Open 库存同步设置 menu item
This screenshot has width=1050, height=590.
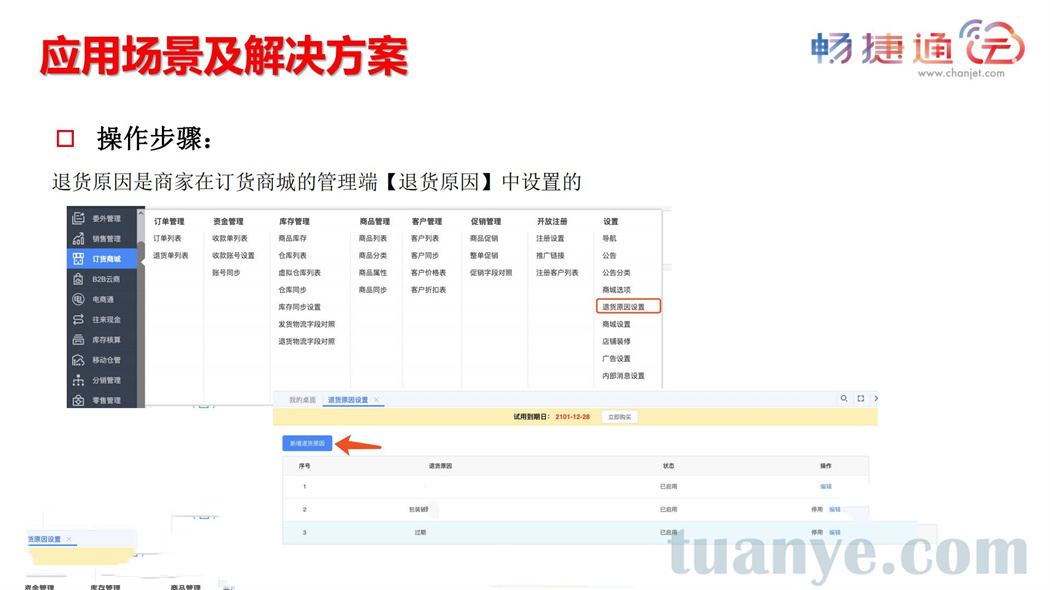point(299,307)
